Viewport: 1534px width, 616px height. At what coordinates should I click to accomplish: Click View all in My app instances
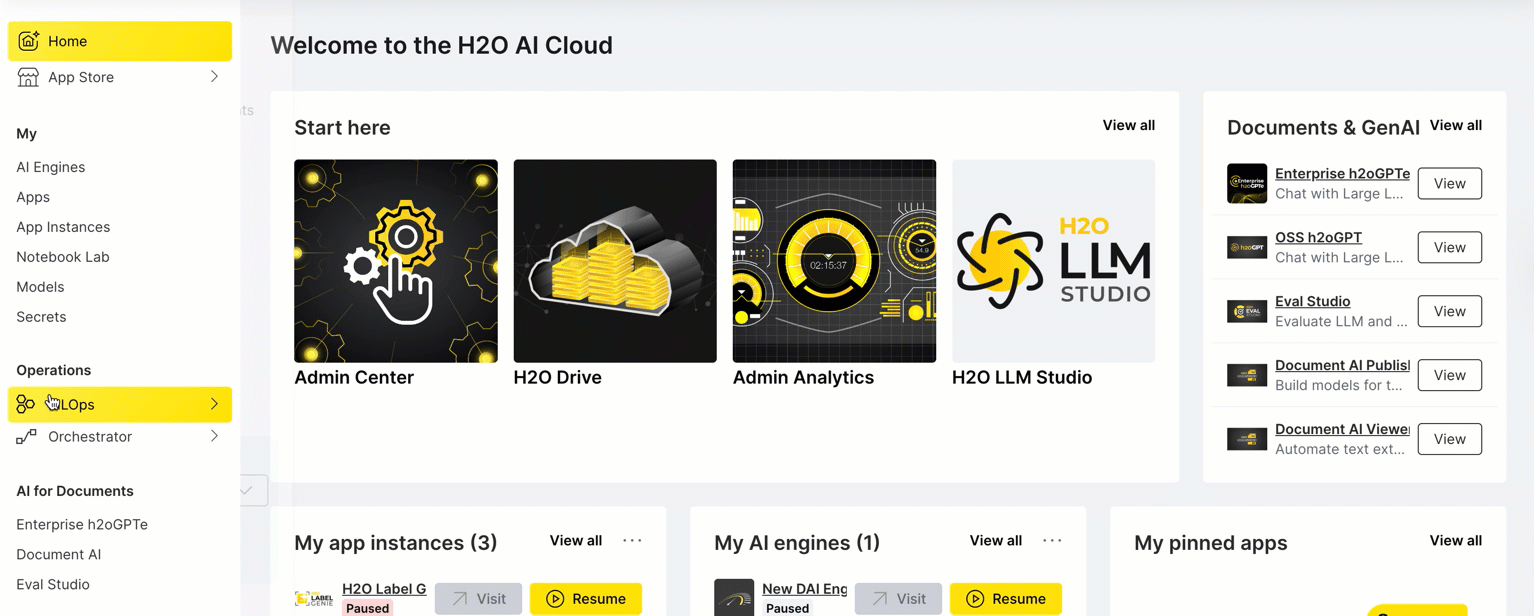point(575,540)
